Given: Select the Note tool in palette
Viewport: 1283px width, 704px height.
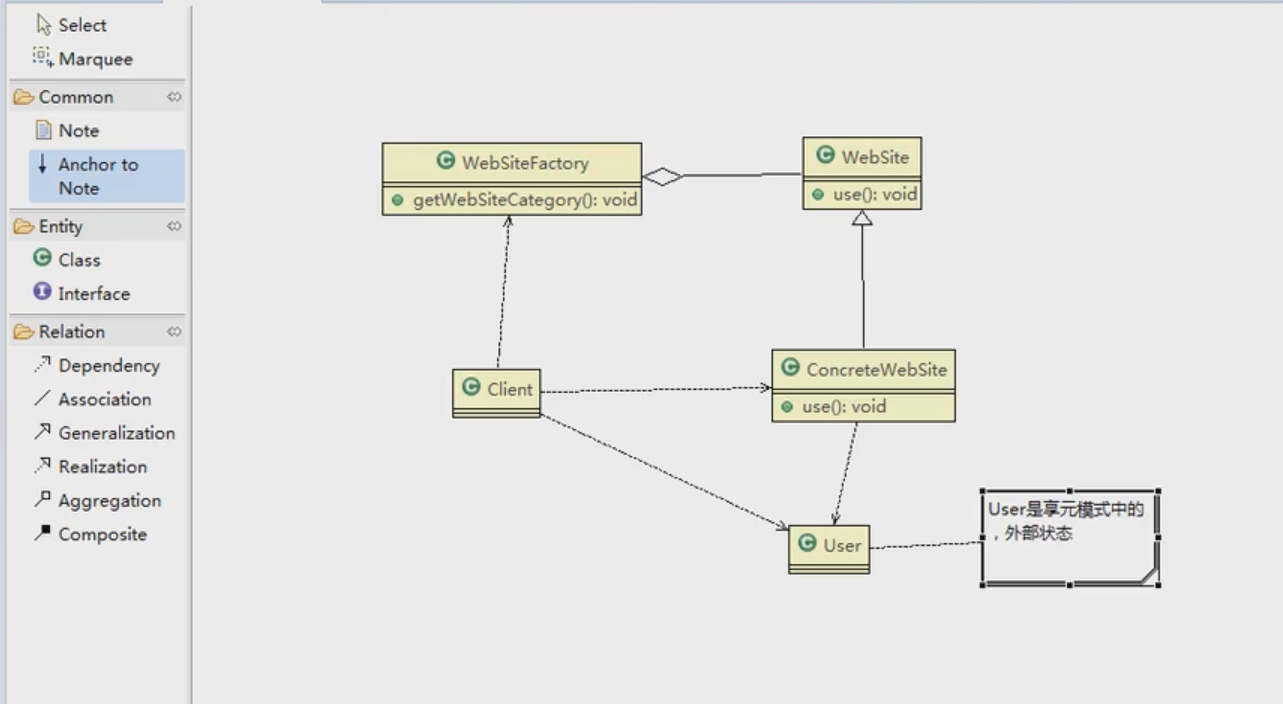Looking at the screenshot, I should click(67, 130).
